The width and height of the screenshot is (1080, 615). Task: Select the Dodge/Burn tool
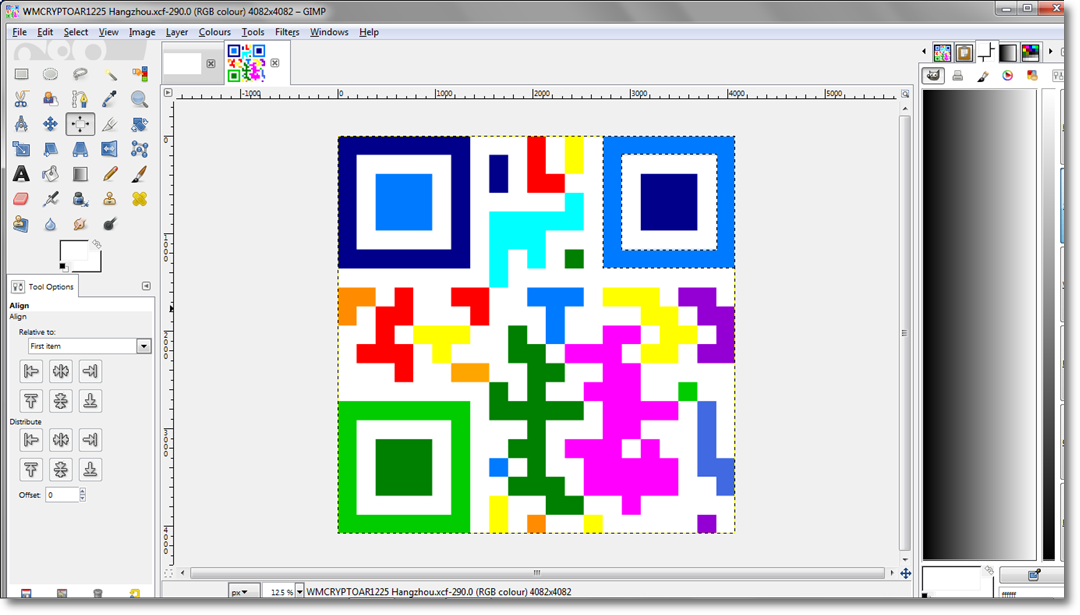pos(110,224)
